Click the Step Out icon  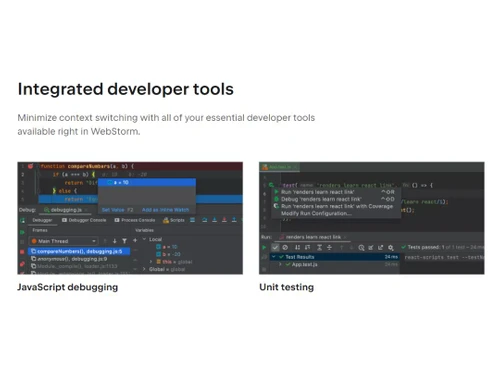pyautogui.click(x=234, y=220)
